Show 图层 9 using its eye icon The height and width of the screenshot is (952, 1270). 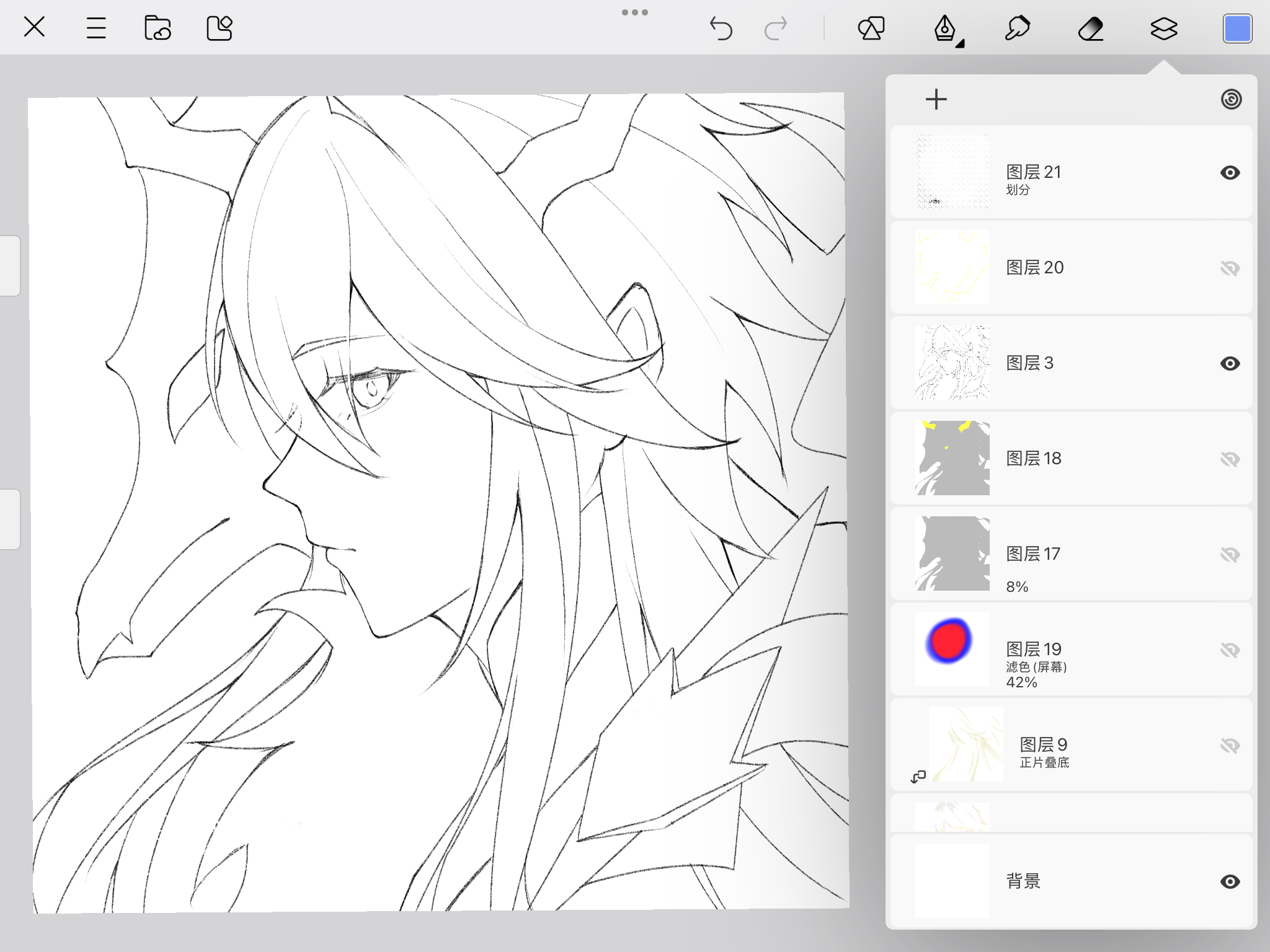pos(1230,745)
